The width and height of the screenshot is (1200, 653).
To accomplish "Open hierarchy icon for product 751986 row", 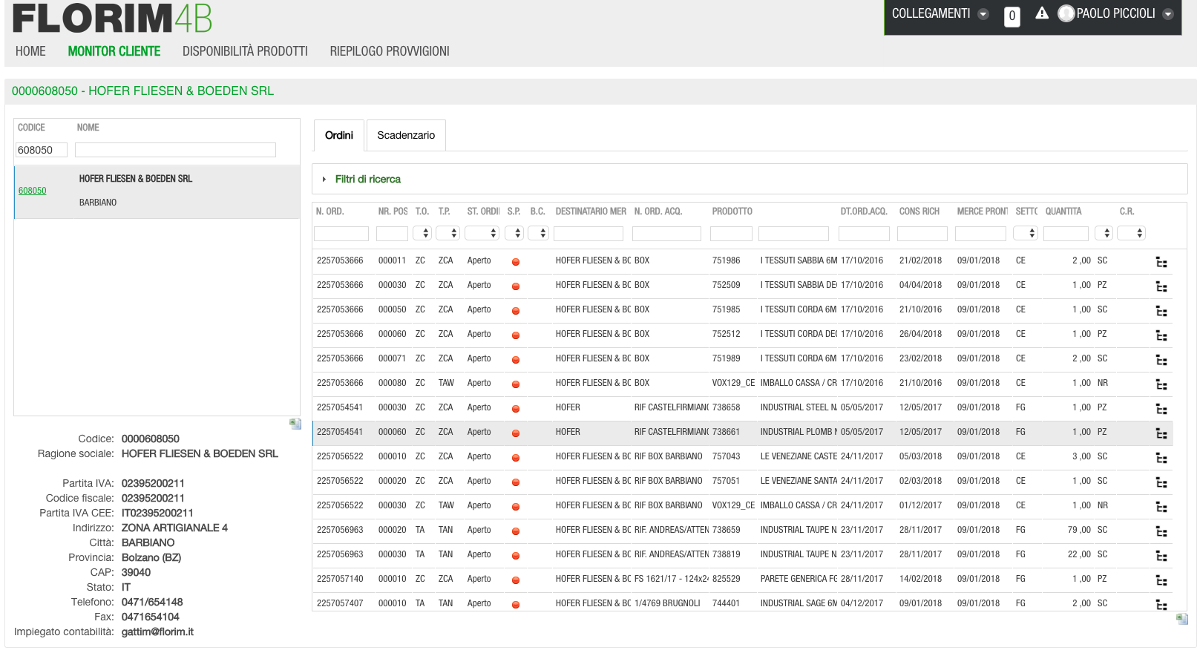I will point(1161,261).
